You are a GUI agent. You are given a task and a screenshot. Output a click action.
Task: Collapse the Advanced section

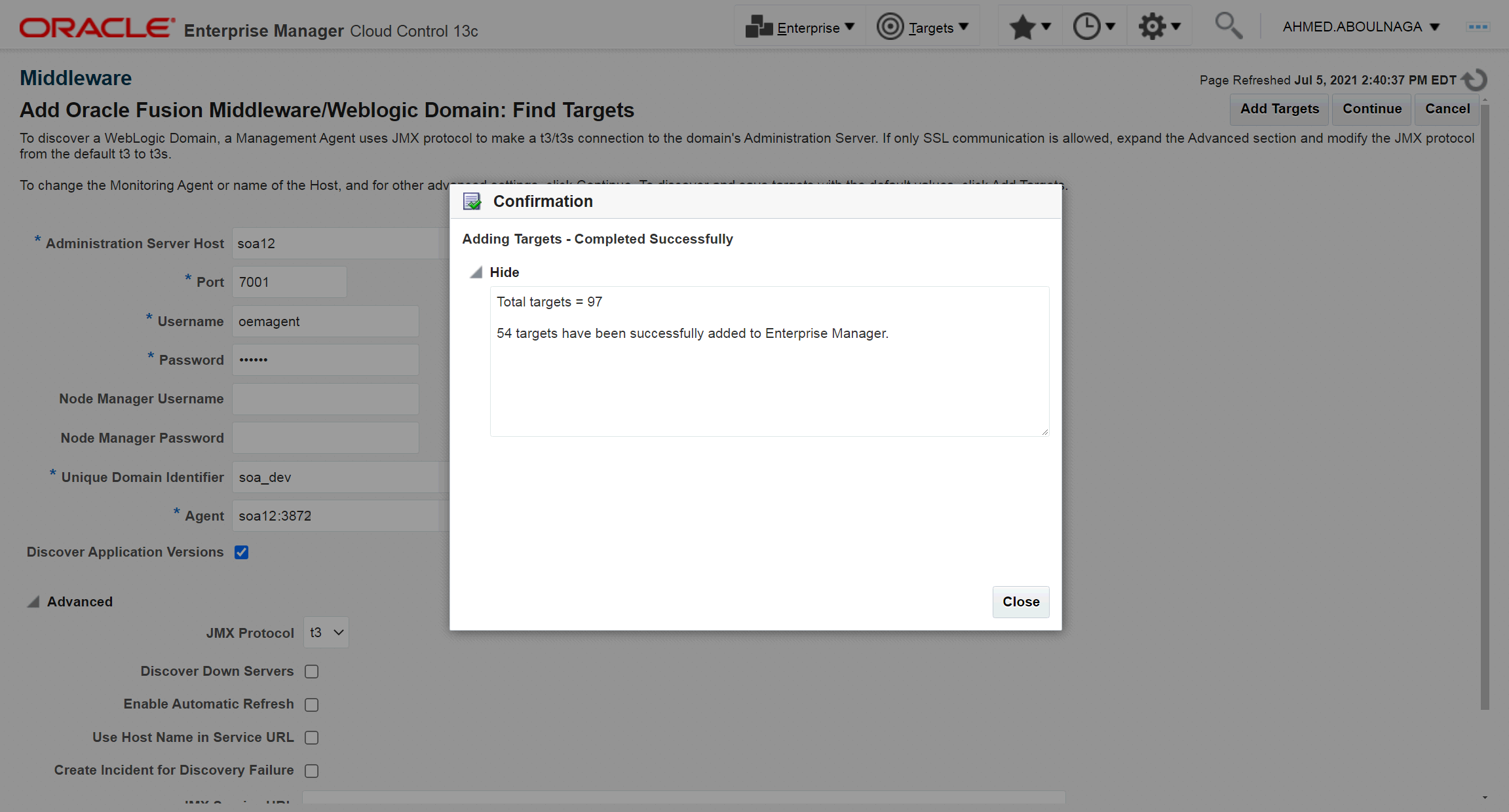pyautogui.click(x=33, y=602)
